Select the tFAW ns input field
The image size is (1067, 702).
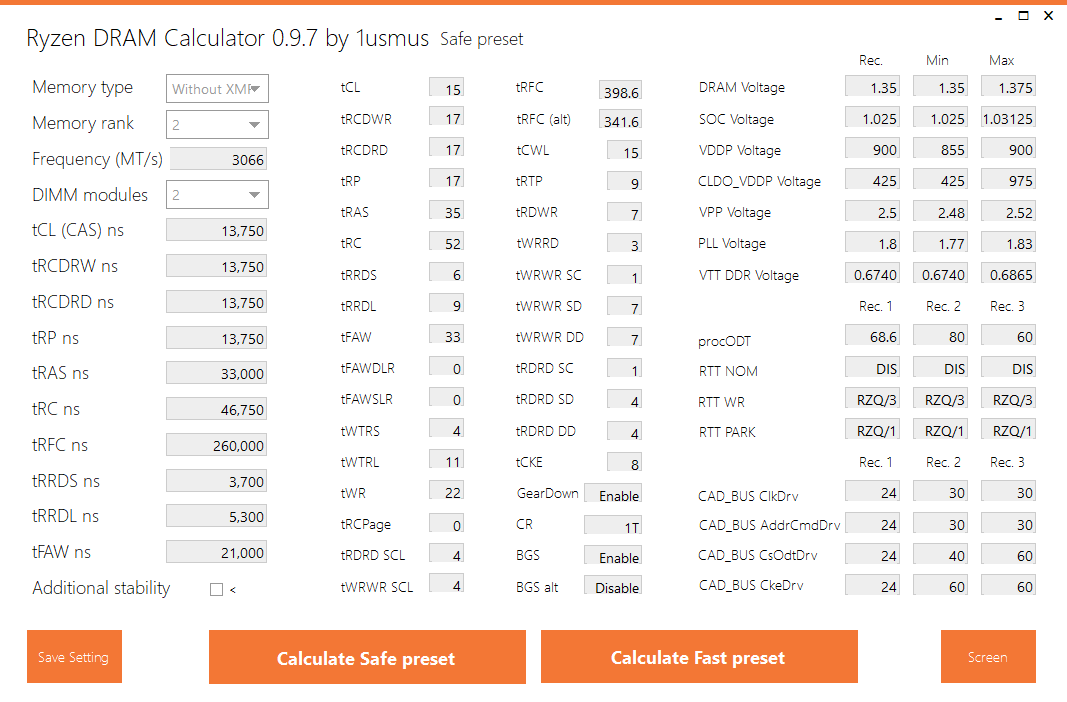coord(216,552)
